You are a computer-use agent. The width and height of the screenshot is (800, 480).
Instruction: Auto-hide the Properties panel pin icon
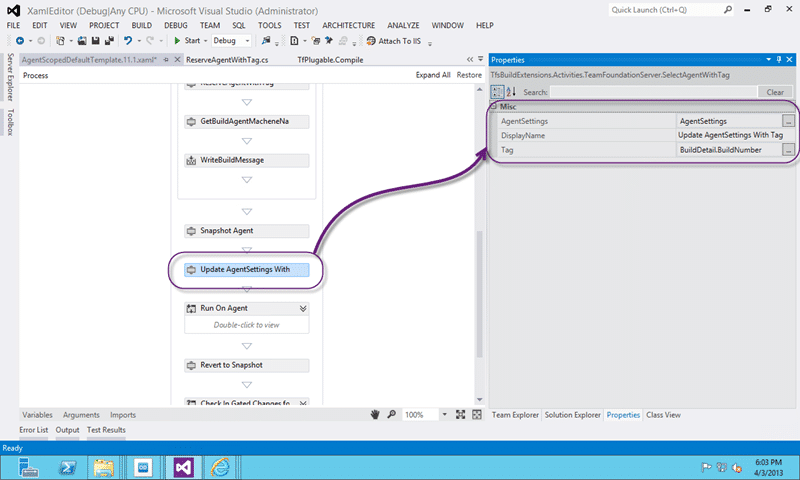coord(779,60)
